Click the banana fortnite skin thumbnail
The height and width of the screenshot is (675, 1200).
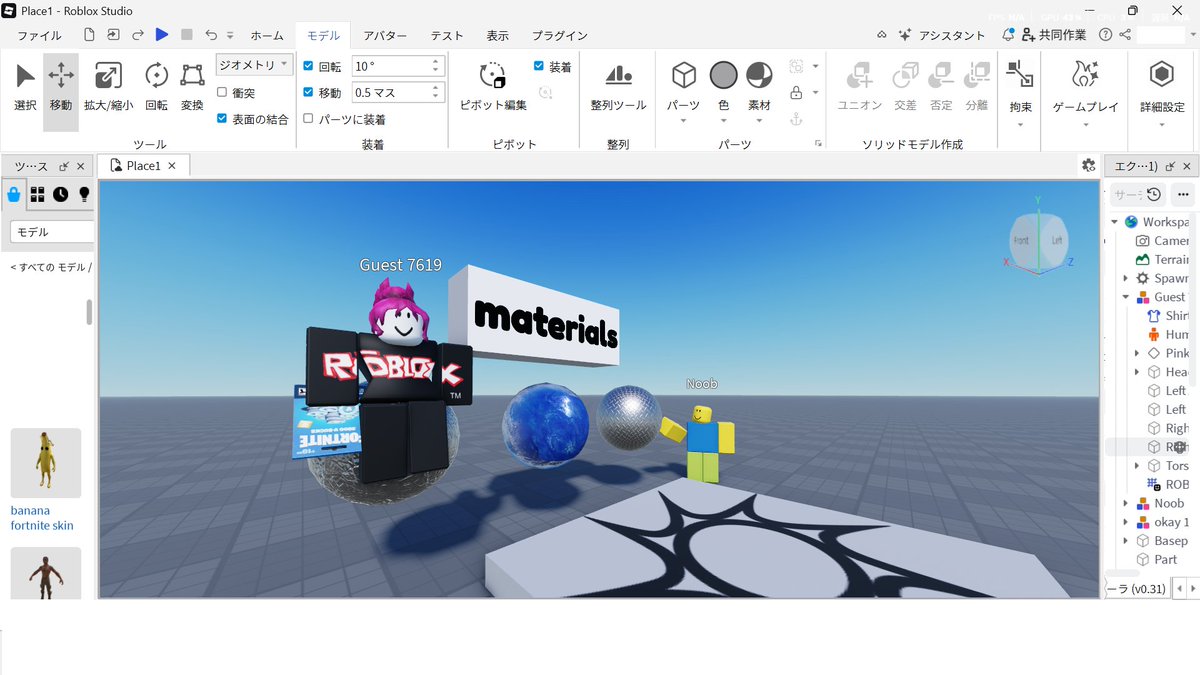(x=46, y=463)
